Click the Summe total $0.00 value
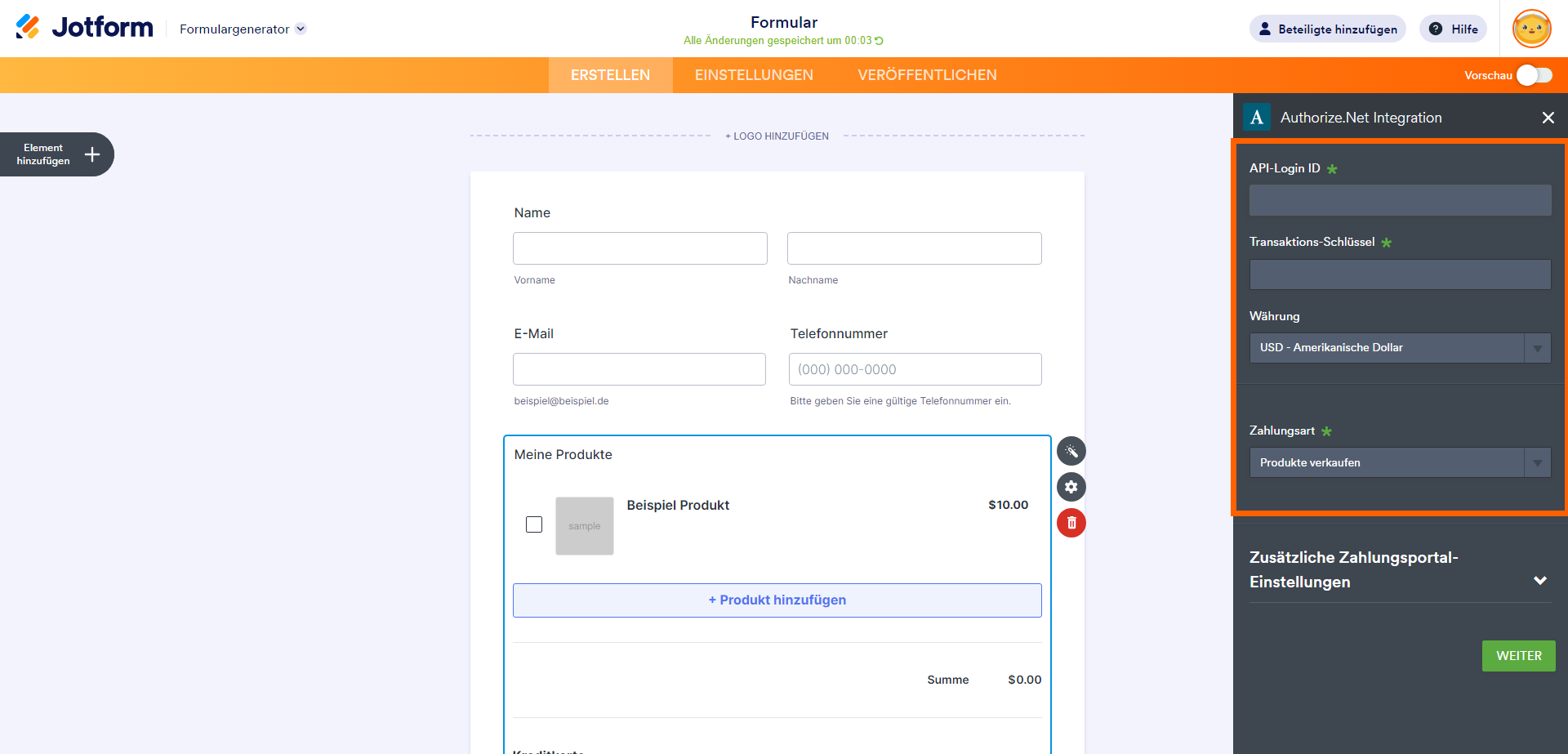 point(1024,680)
